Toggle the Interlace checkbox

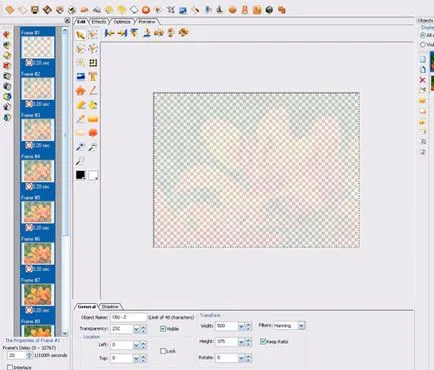click(x=10, y=367)
